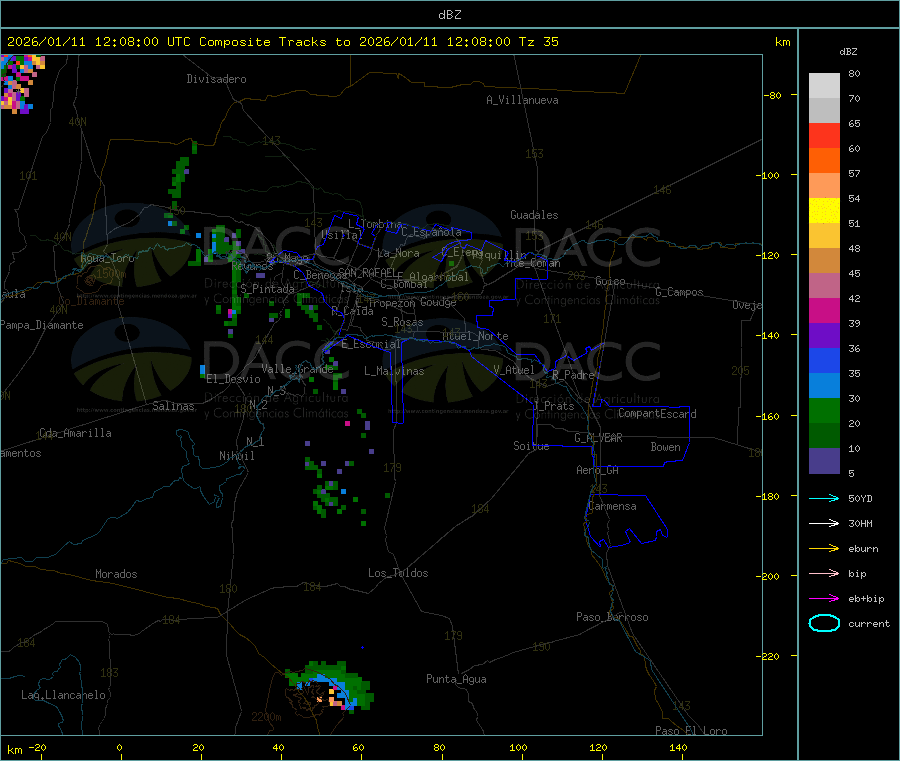Click the bright green 20-30 dBZ band

(x=824, y=410)
